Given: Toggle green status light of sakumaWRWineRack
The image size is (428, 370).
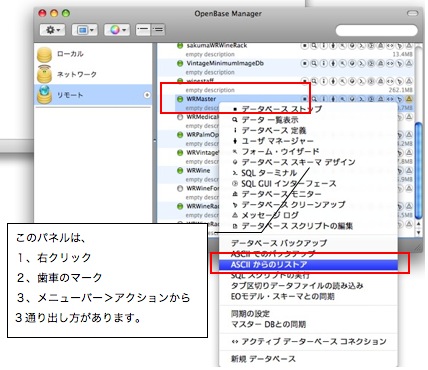Looking at the screenshot, I should (180, 46).
